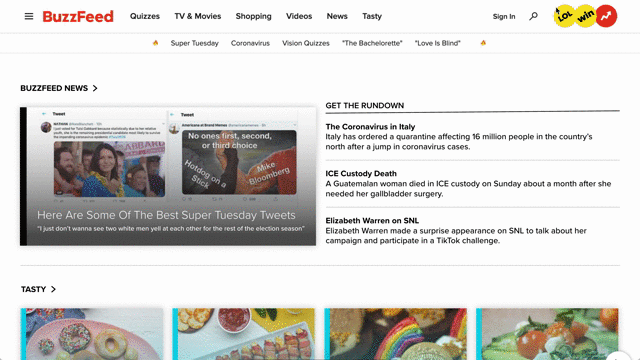
Task: Expand the BuzzFeed News section chevron
Action: tap(95, 88)
